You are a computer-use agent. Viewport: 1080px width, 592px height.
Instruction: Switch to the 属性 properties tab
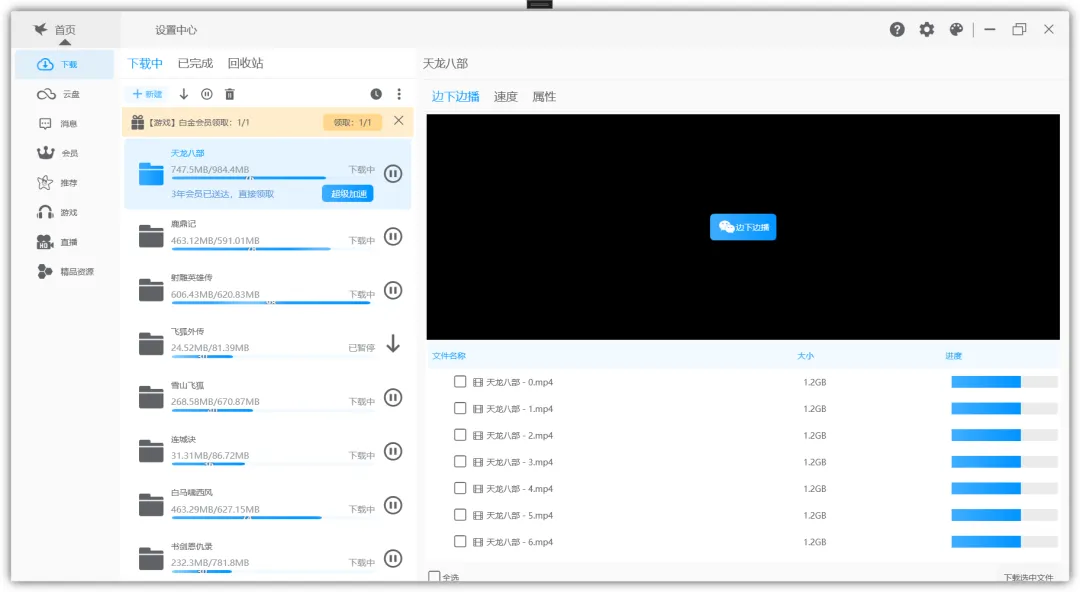(x=544, y=97)
